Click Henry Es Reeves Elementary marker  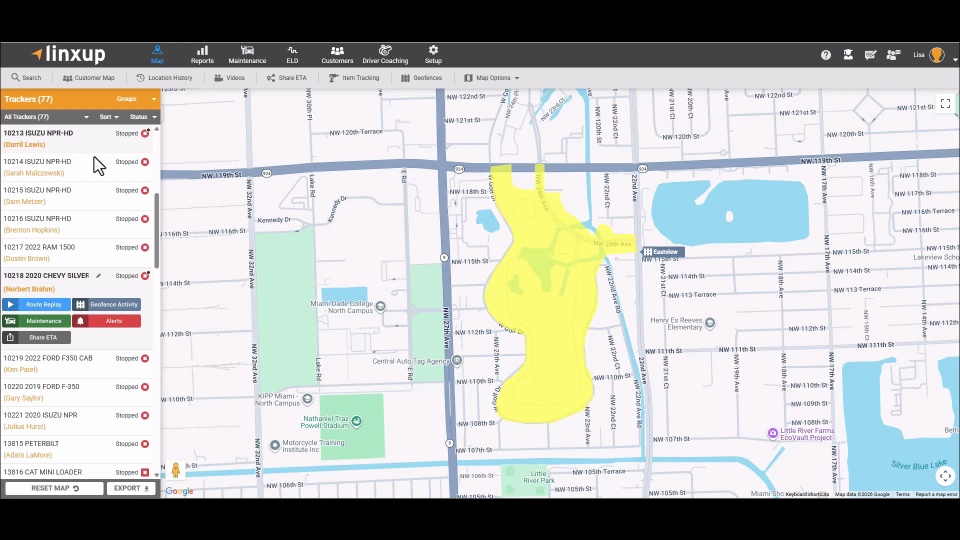[x=710, y=323]
